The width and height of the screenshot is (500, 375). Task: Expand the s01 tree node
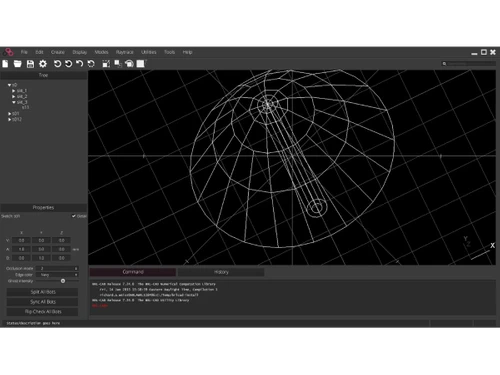9,113
